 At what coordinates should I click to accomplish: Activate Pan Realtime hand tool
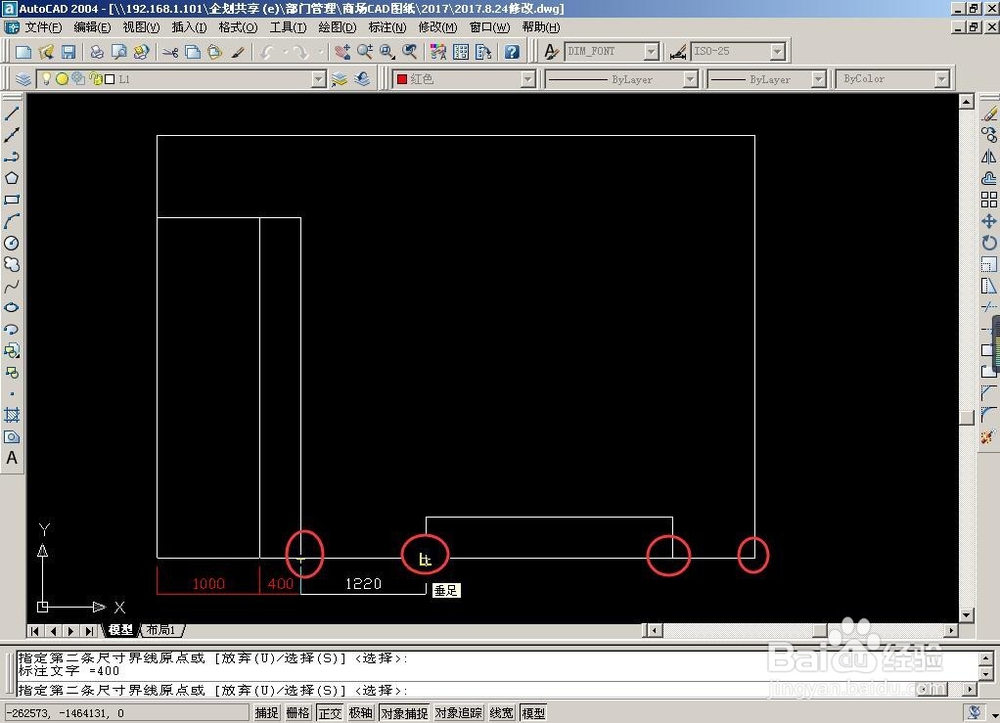(342, 52)
